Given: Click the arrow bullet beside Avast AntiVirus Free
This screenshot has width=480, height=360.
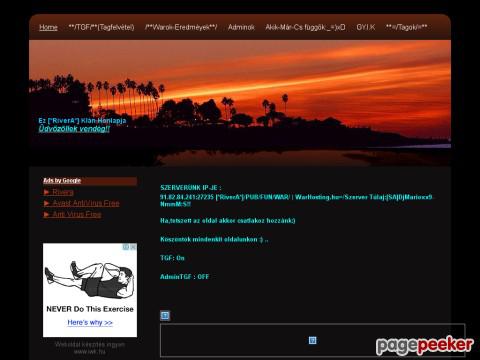Looking at the screenshot, I should point(47,203).
